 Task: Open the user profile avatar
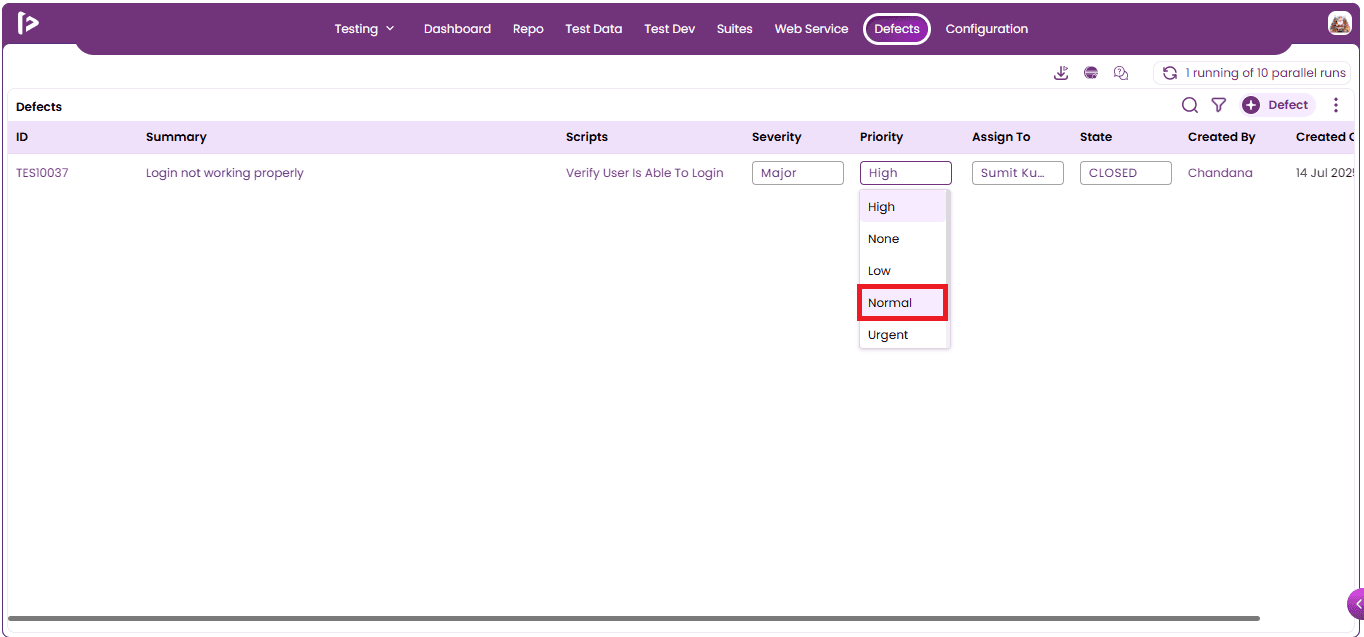pyautogui.click(x=1339, y=24)
